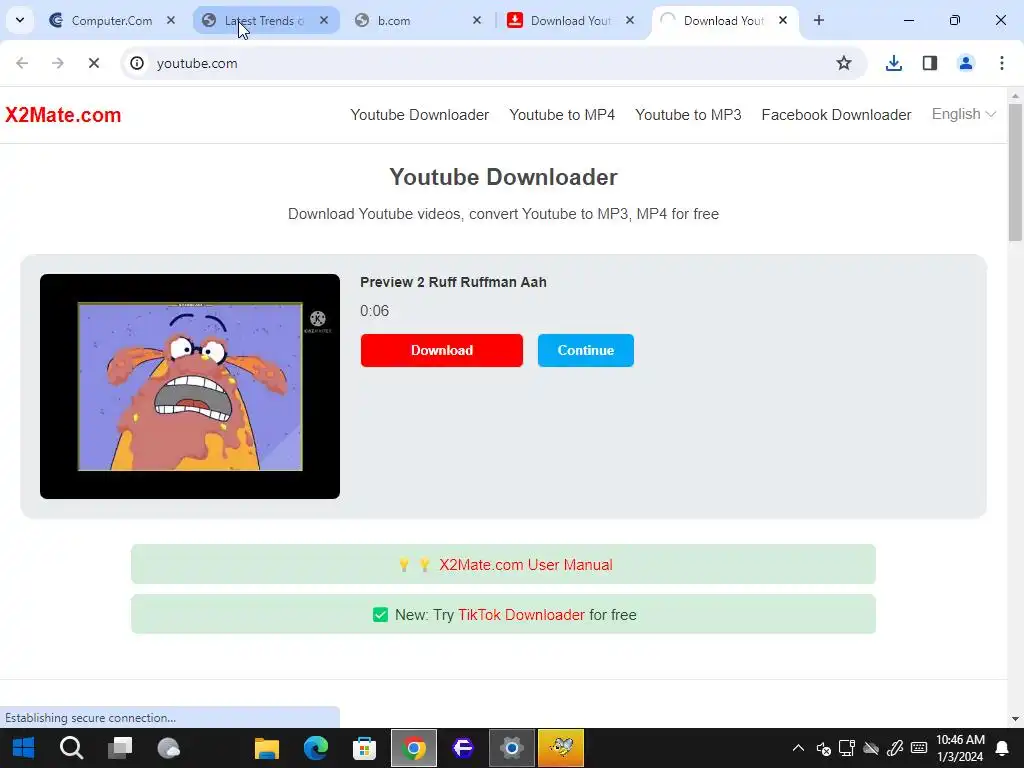Screen dimensions: 1024x768
Task: Toggle Chrome side panel
Action: [930, 63]
